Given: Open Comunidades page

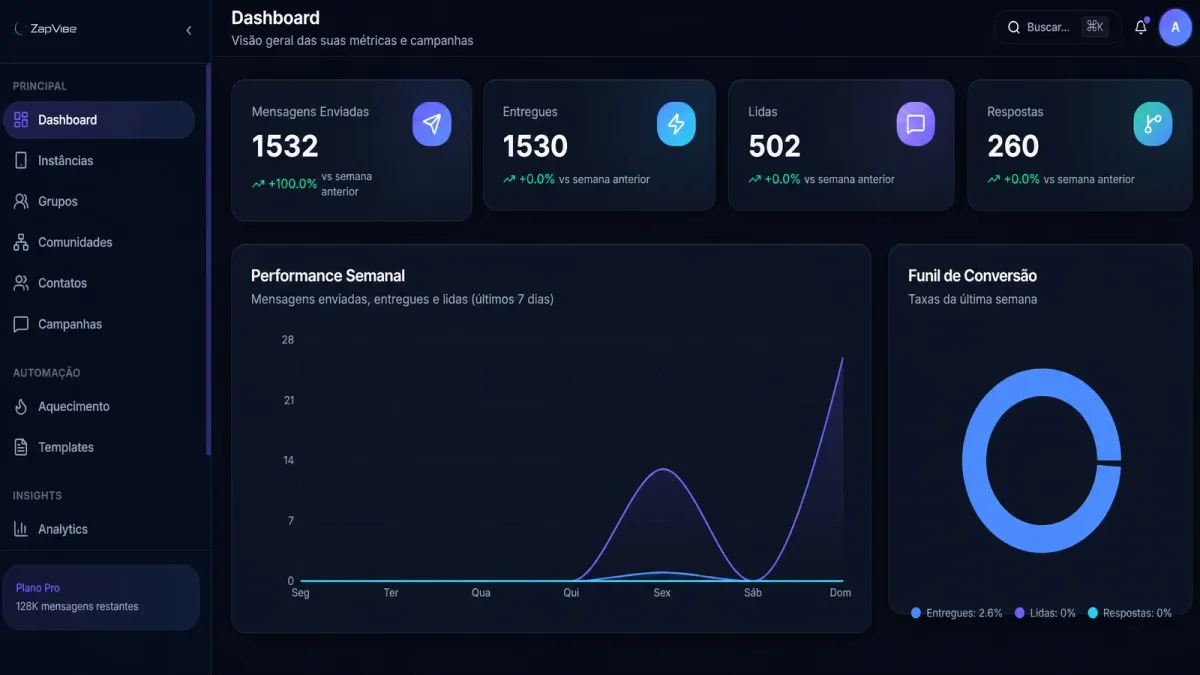Looking at the screenshot, I should 99,243.
